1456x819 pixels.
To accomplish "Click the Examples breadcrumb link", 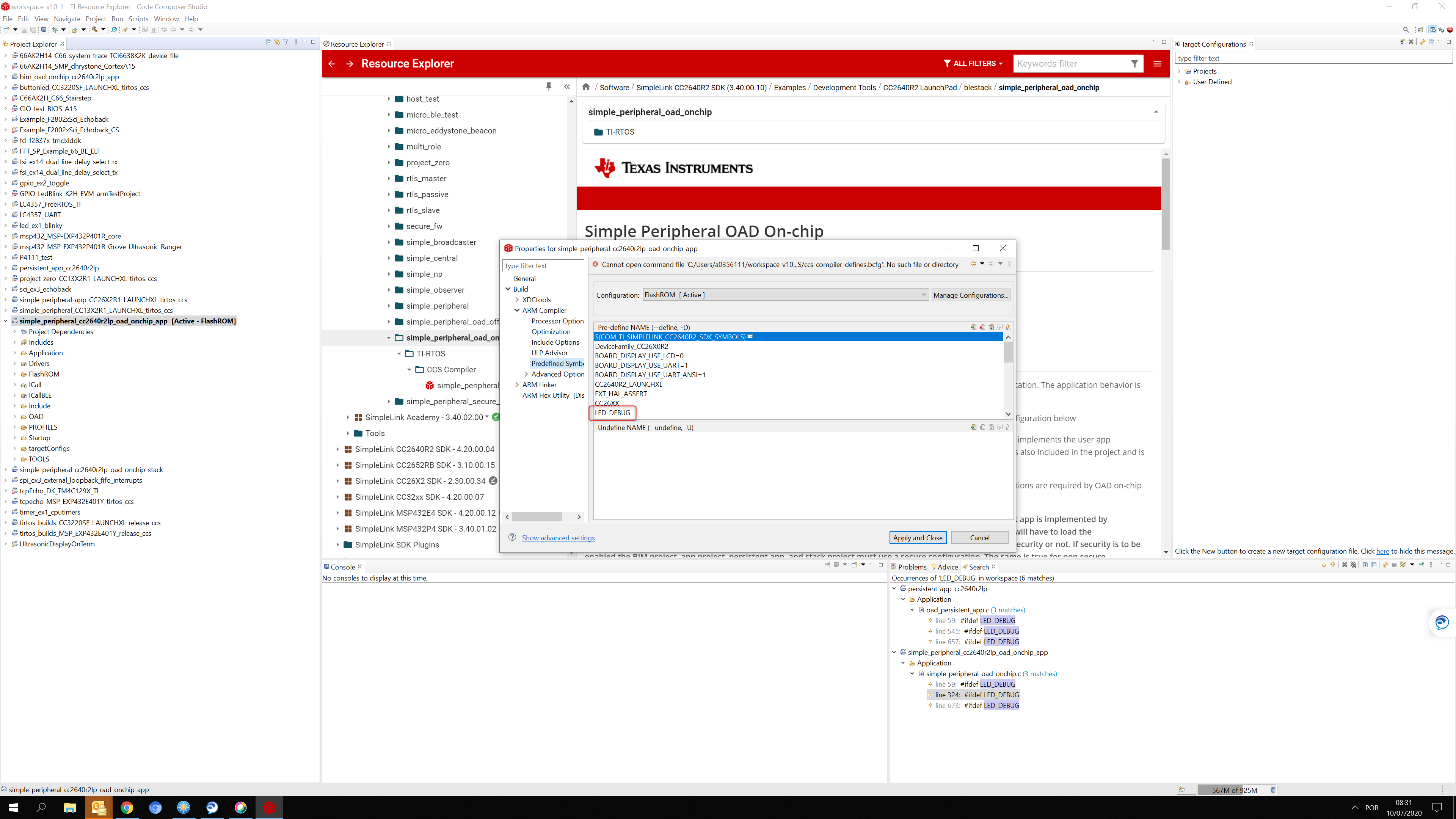I will click(789, 88).
